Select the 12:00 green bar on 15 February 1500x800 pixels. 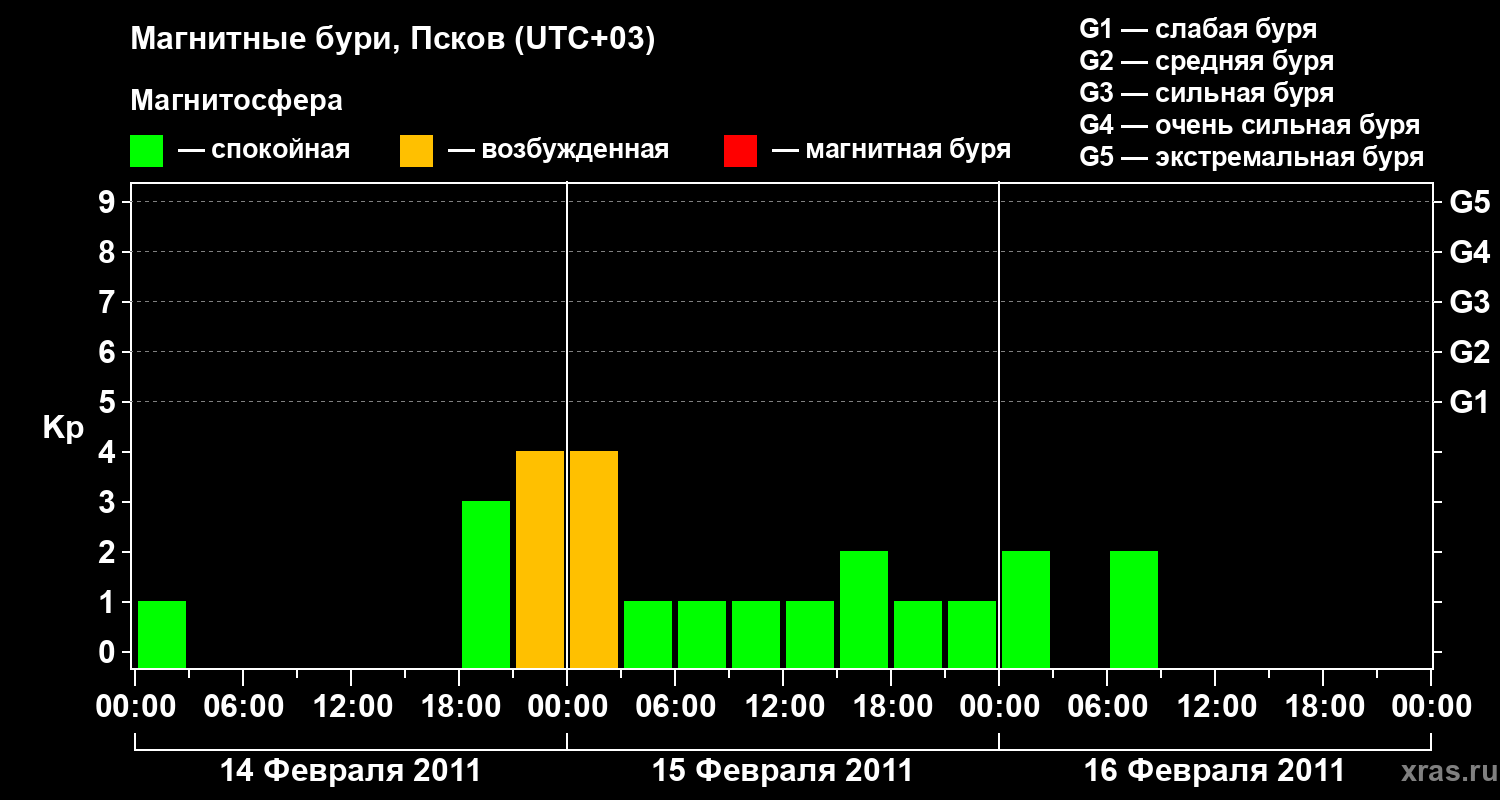[x=810, y=634]
